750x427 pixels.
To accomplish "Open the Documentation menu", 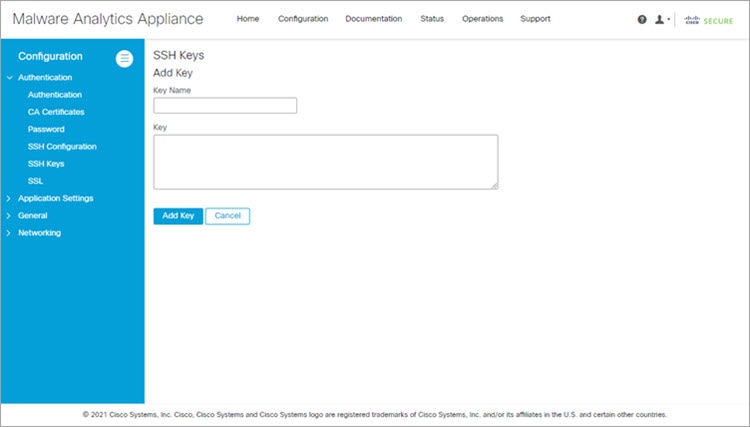I will (x=374, y=19).
